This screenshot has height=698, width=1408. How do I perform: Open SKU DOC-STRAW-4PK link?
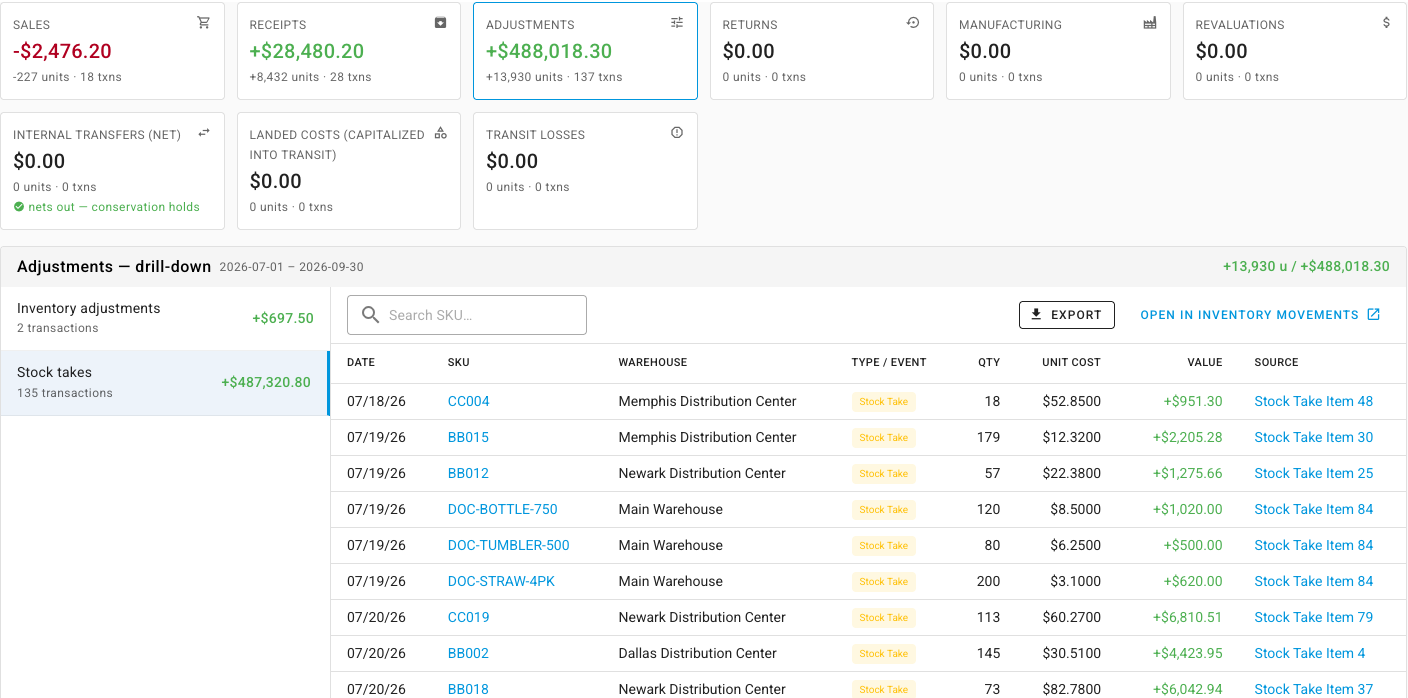coord(501,581)
